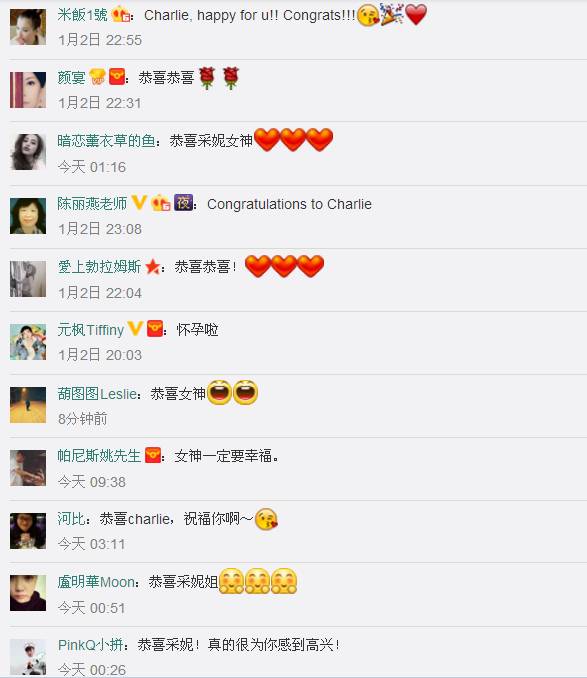Open user profile 葫图图Leslie
Screen dimensions: 587x678
point(97,393)
